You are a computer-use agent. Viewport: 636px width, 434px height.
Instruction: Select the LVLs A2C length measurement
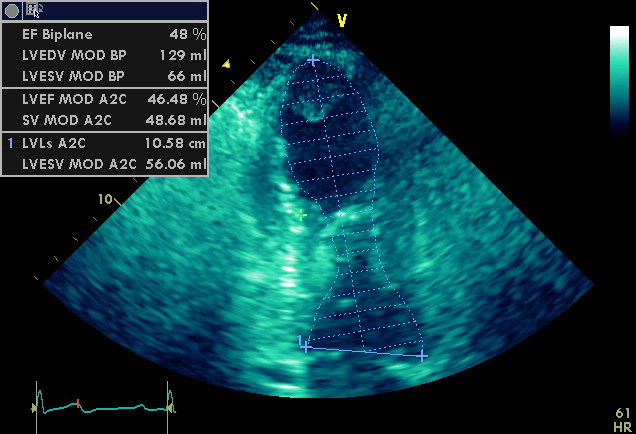[105, 144]
